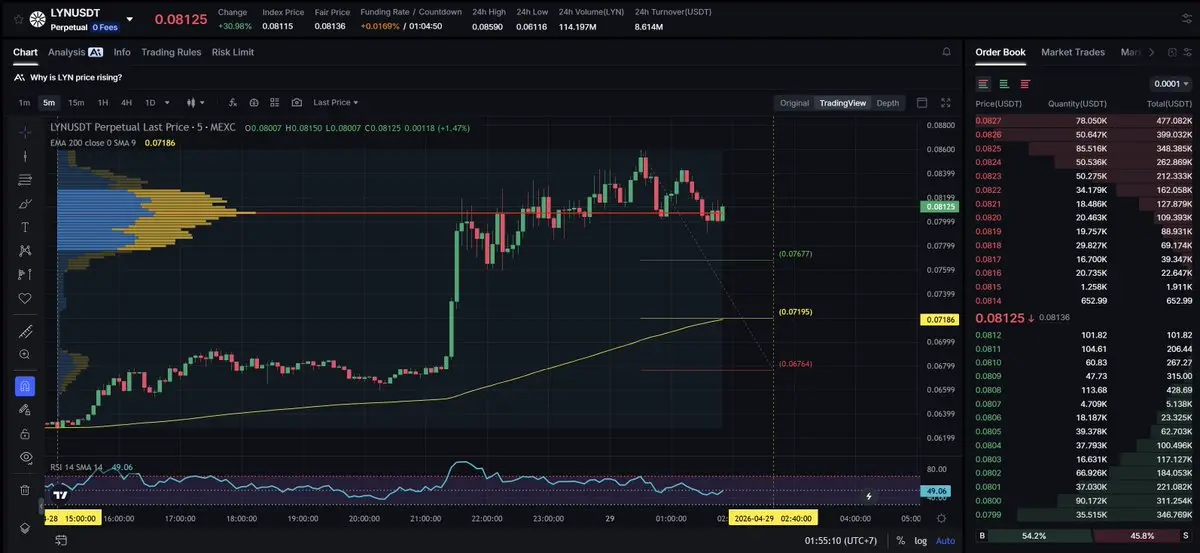Show bids-only green order book view

click(1004, 84)
